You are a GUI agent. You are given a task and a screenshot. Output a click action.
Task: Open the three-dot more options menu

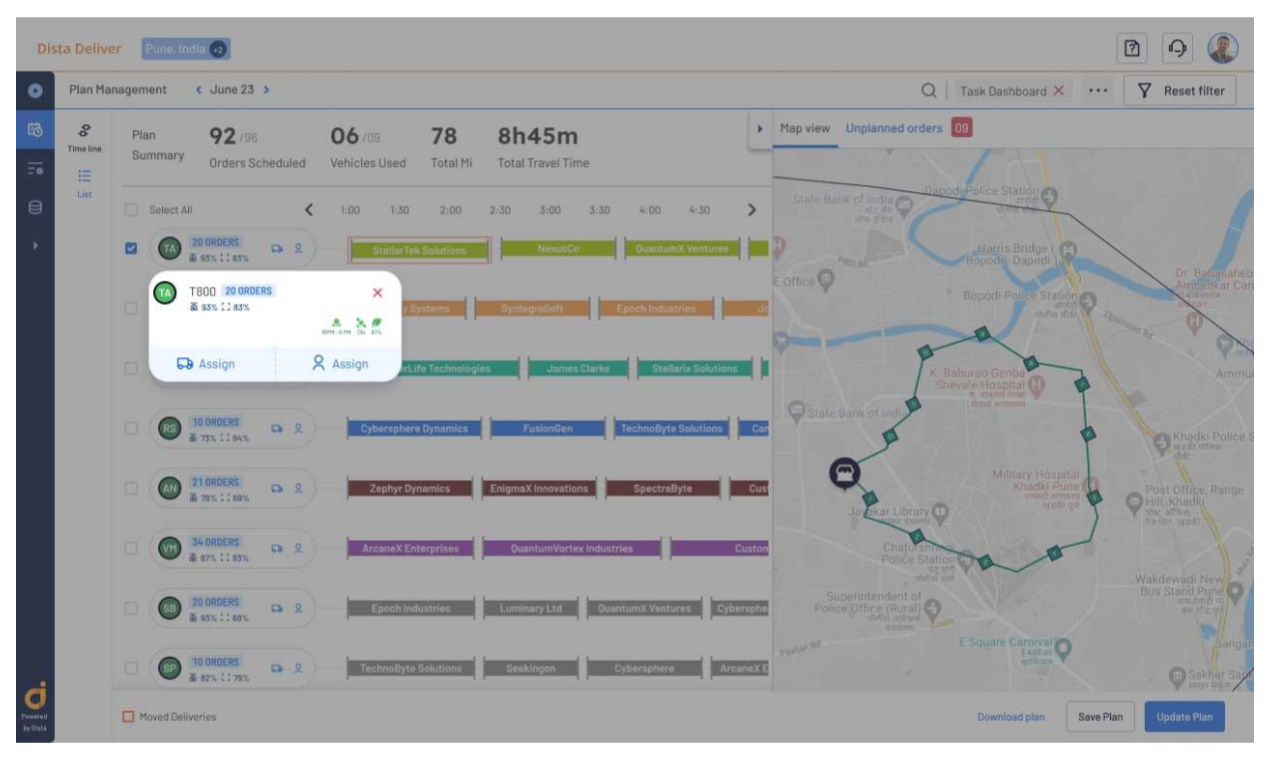click(1099, 91)
